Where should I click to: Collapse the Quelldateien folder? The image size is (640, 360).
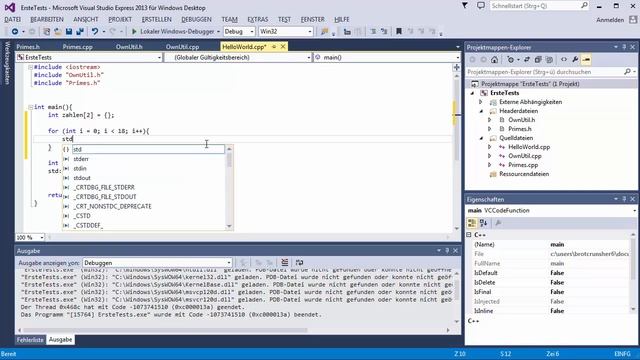[481, 138]
